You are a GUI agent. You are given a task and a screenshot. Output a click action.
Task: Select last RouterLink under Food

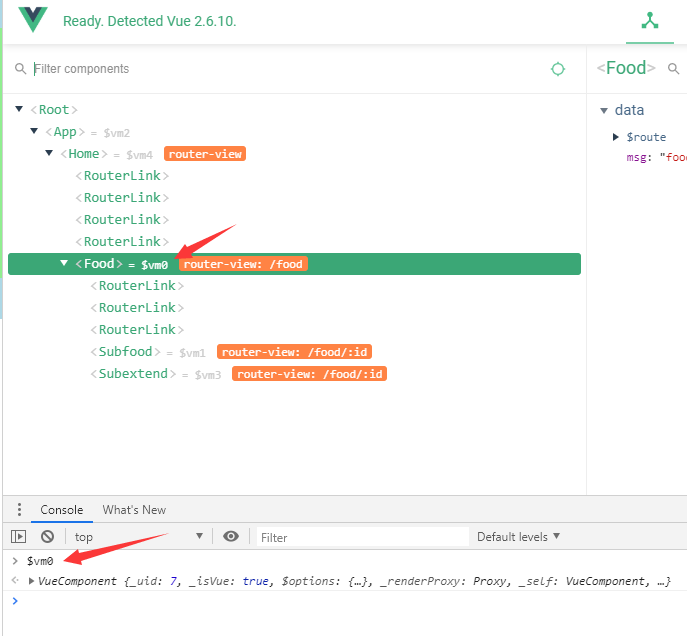point(137,330)
